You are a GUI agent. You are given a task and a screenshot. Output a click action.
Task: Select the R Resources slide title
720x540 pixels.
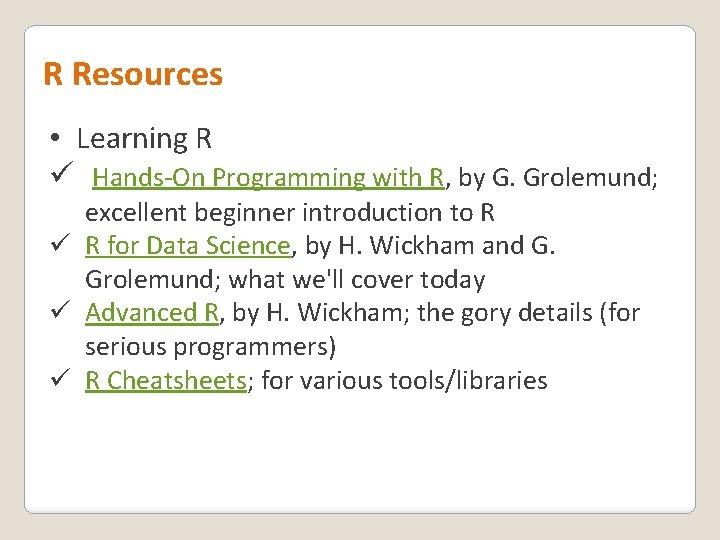coord(133,74)
